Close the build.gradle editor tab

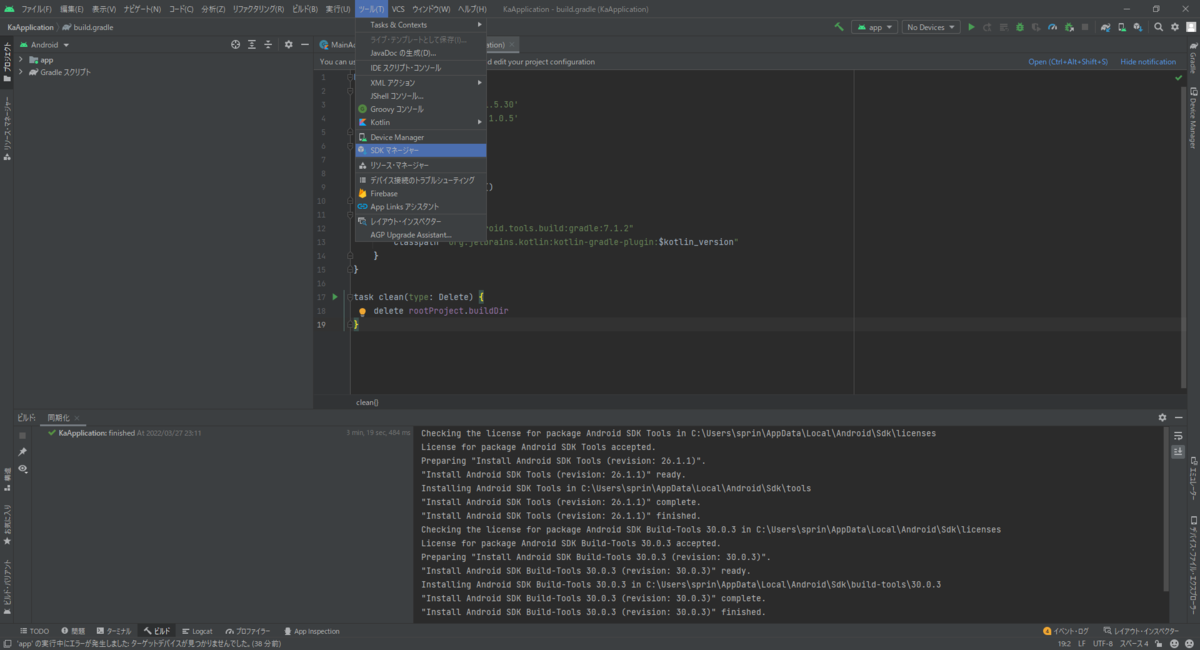point(513,44)
